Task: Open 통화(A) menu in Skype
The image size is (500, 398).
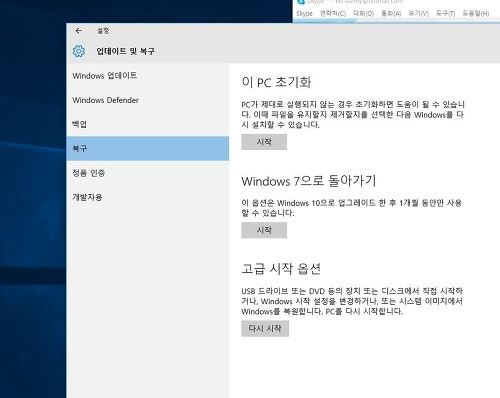Action: click(x=391, y=14)
